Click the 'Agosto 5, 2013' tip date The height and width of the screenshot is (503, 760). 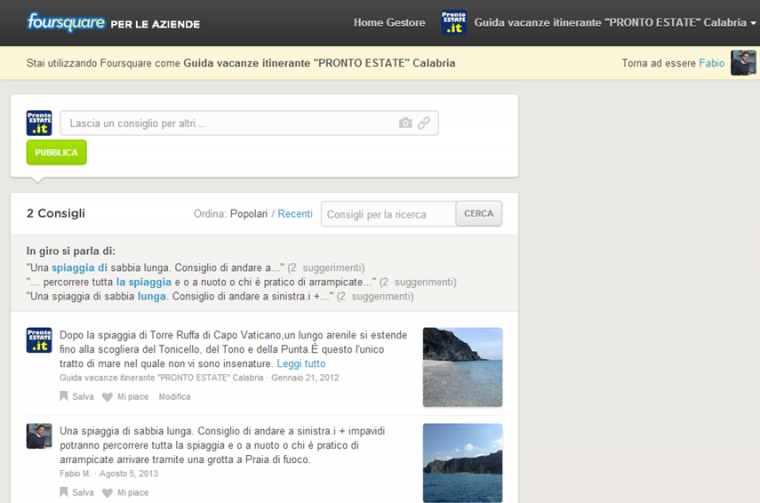tap(128, 473)
